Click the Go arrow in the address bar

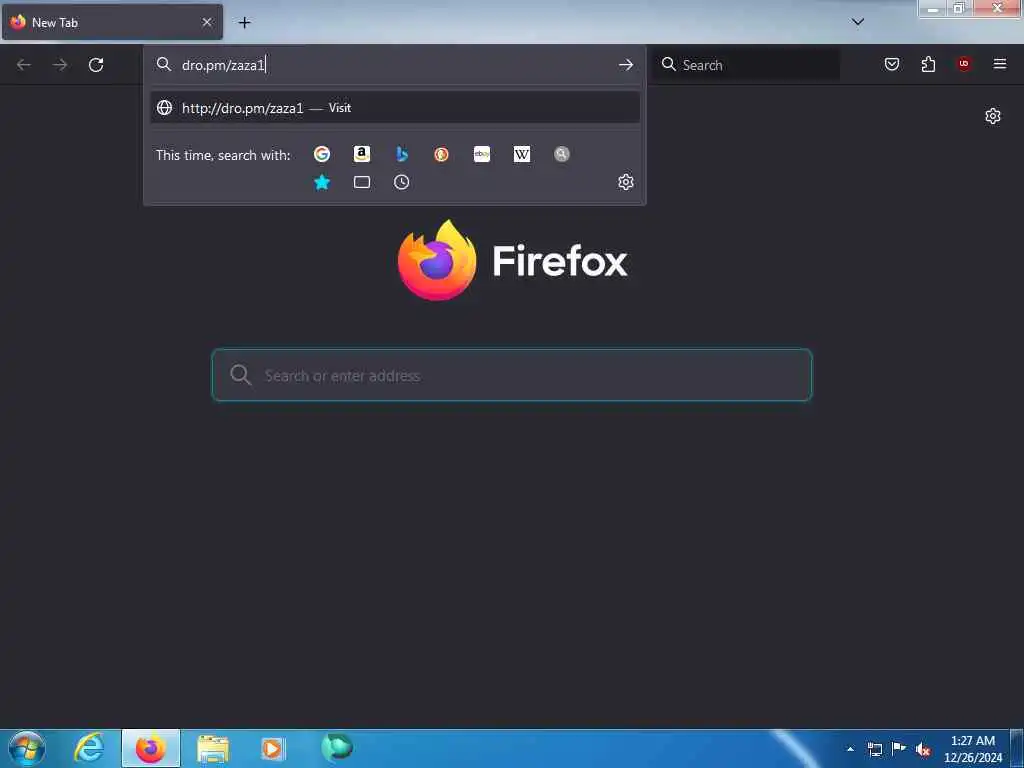click(x=626, y=65)
